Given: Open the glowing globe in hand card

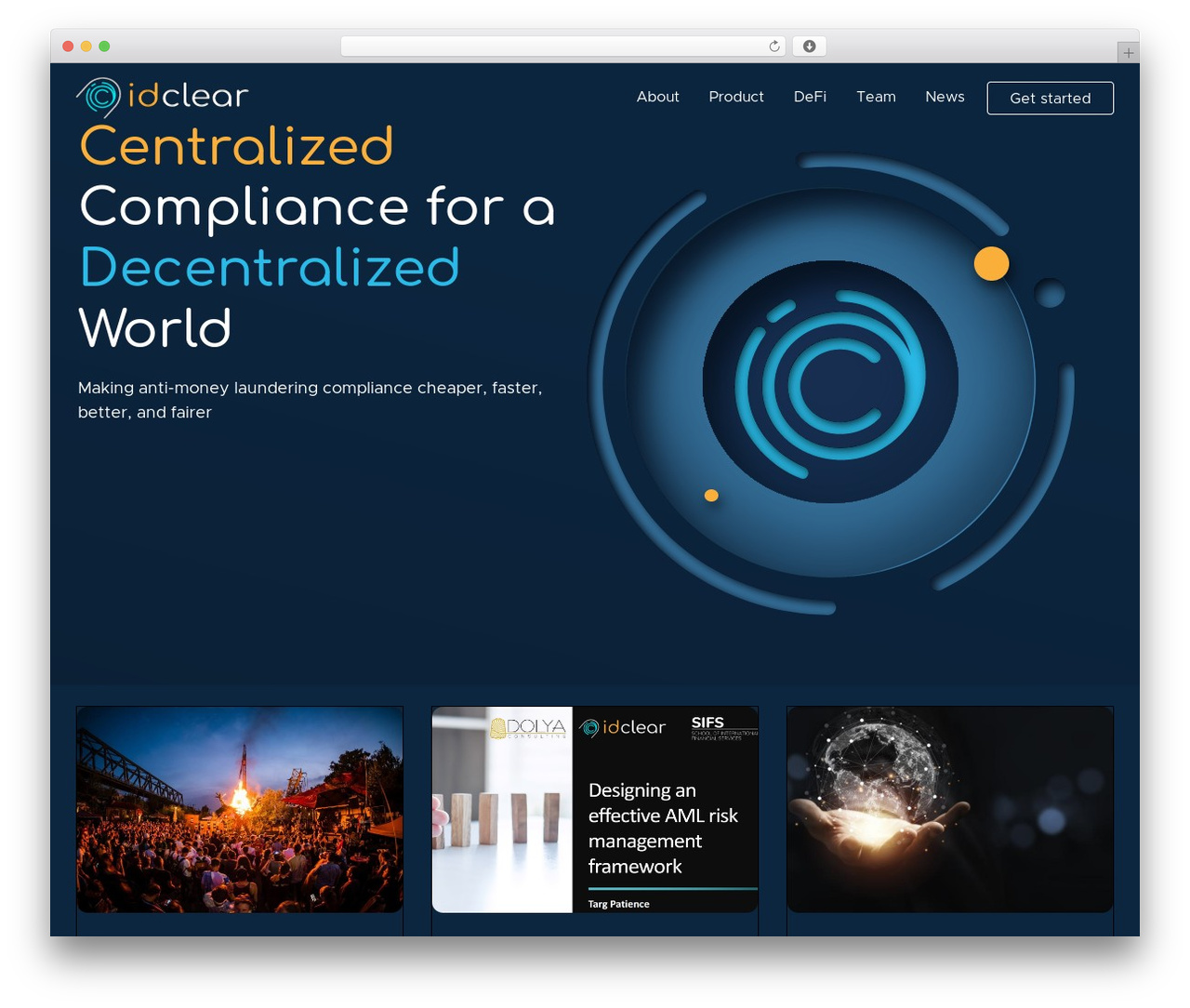Looking at the screenshot, I should tap(950, 809).
